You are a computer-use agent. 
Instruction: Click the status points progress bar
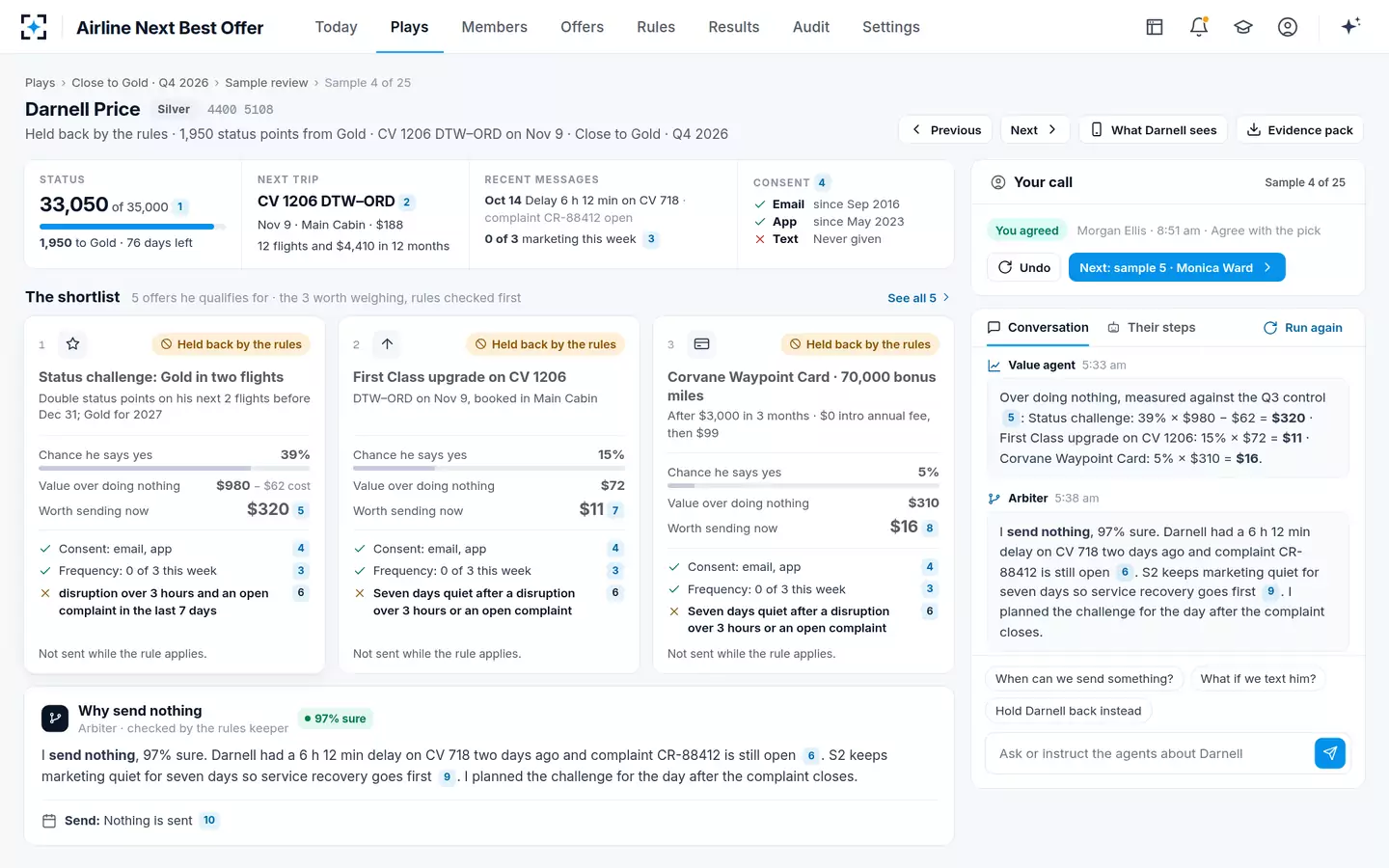tap(132, 227)
